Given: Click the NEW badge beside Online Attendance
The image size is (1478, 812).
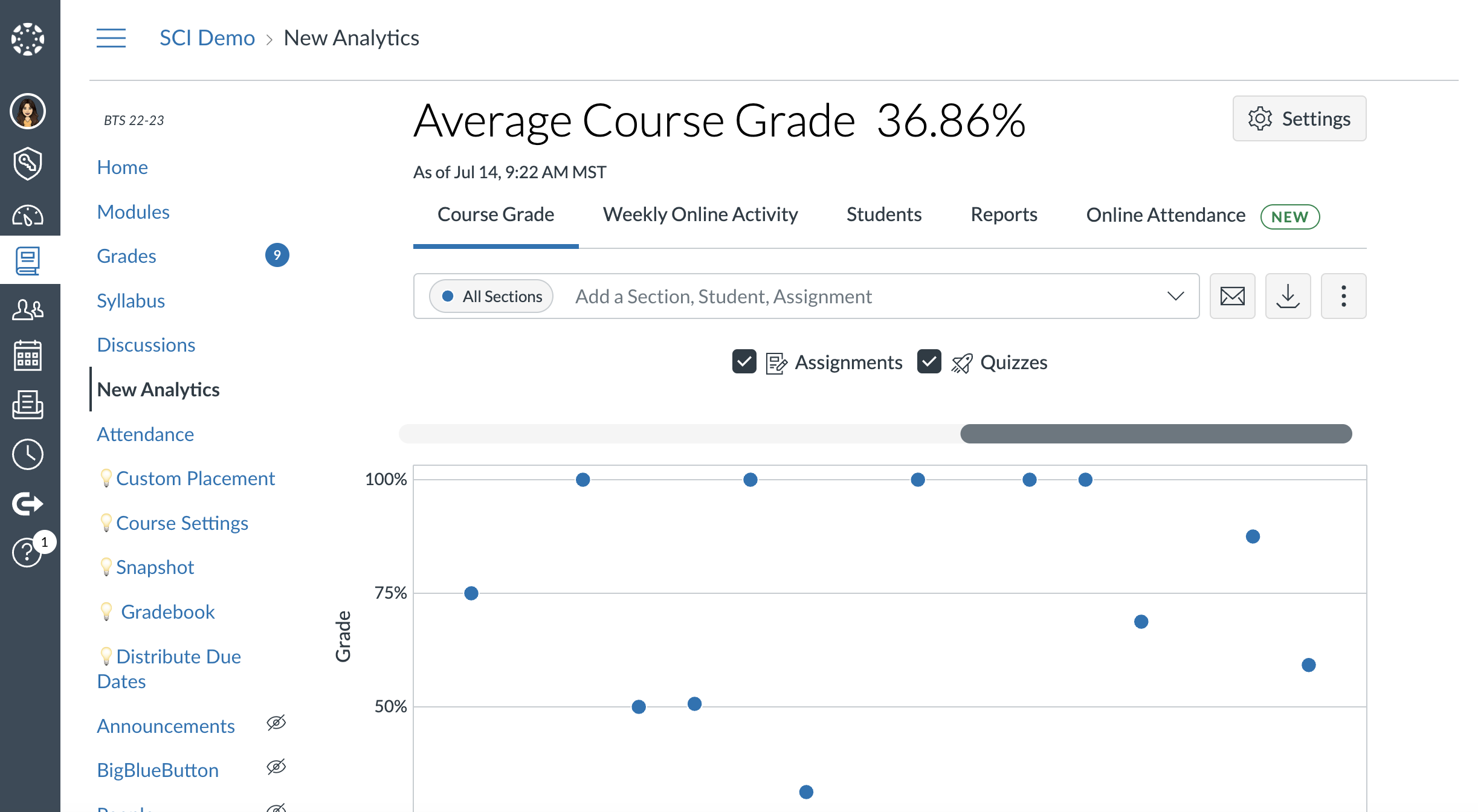Looking at the screenshot, I should pos(1290,216).
